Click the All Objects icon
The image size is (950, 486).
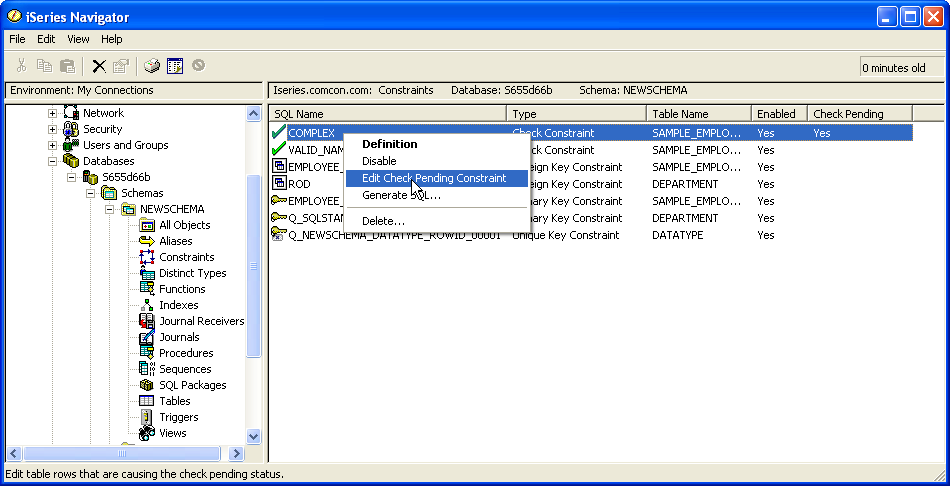pos(147,225)
